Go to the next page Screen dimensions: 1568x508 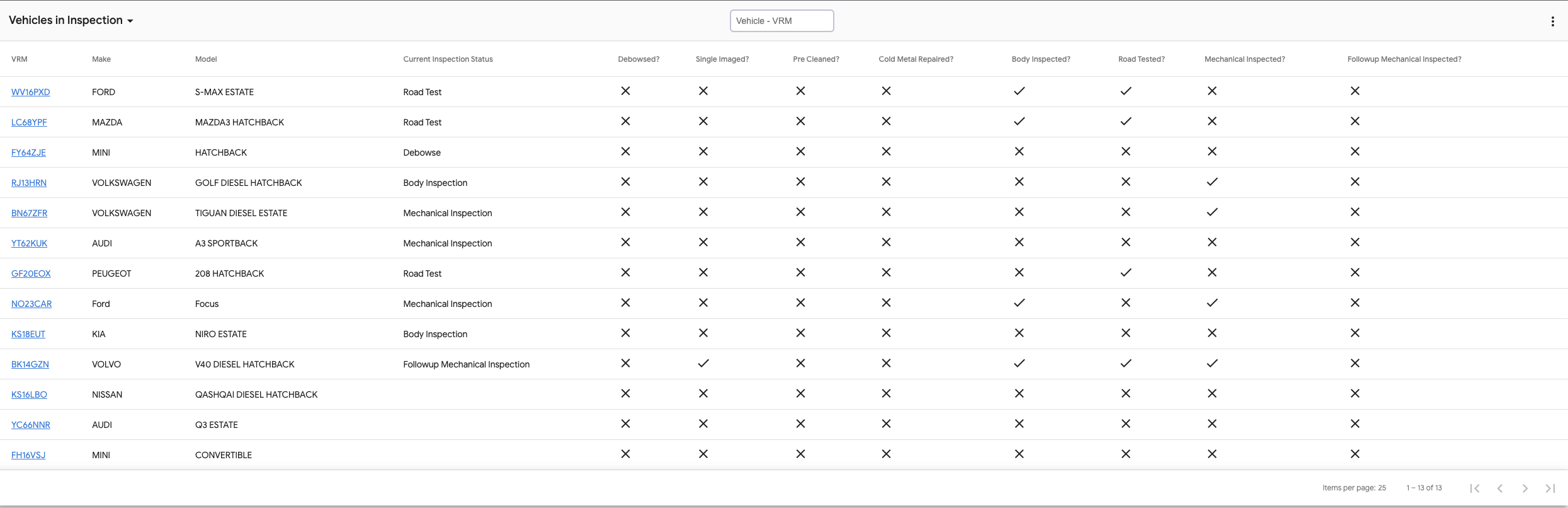click(1525, 488)
